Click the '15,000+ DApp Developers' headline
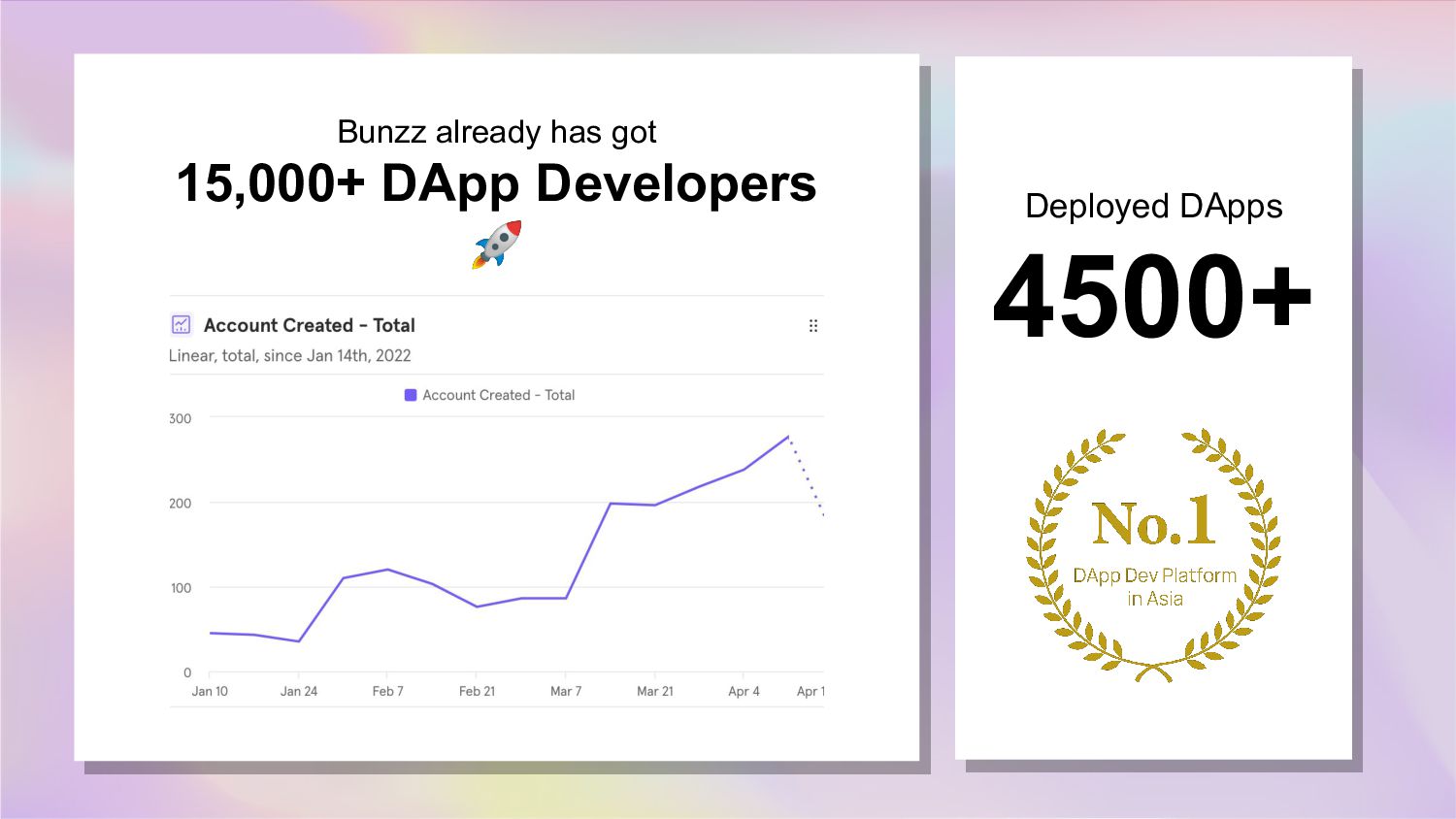Image resolution: width=1456 pixels, height=819 pixels. pyautogui.click(x=496, y=183)
